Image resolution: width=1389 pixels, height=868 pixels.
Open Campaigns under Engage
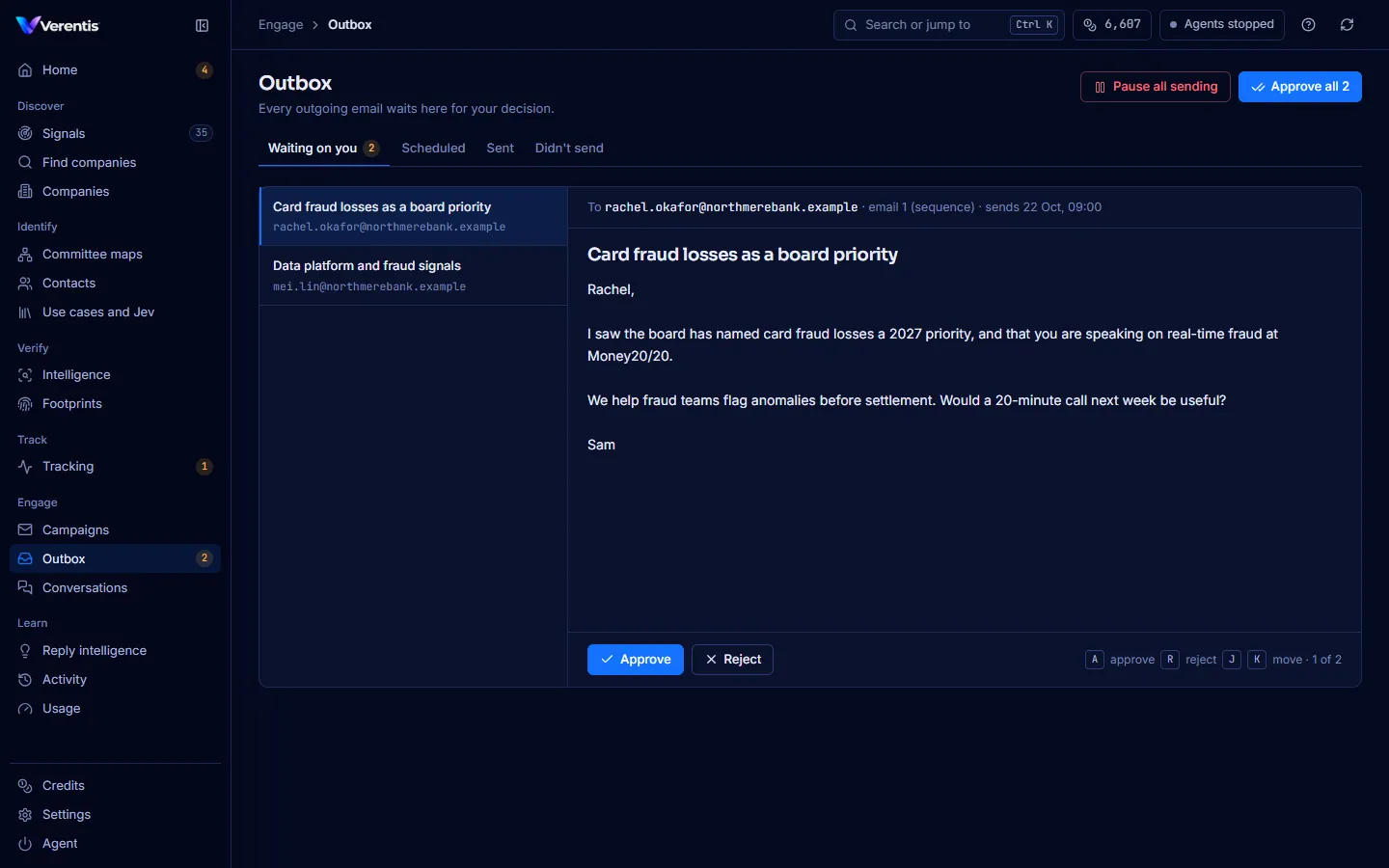115,529
